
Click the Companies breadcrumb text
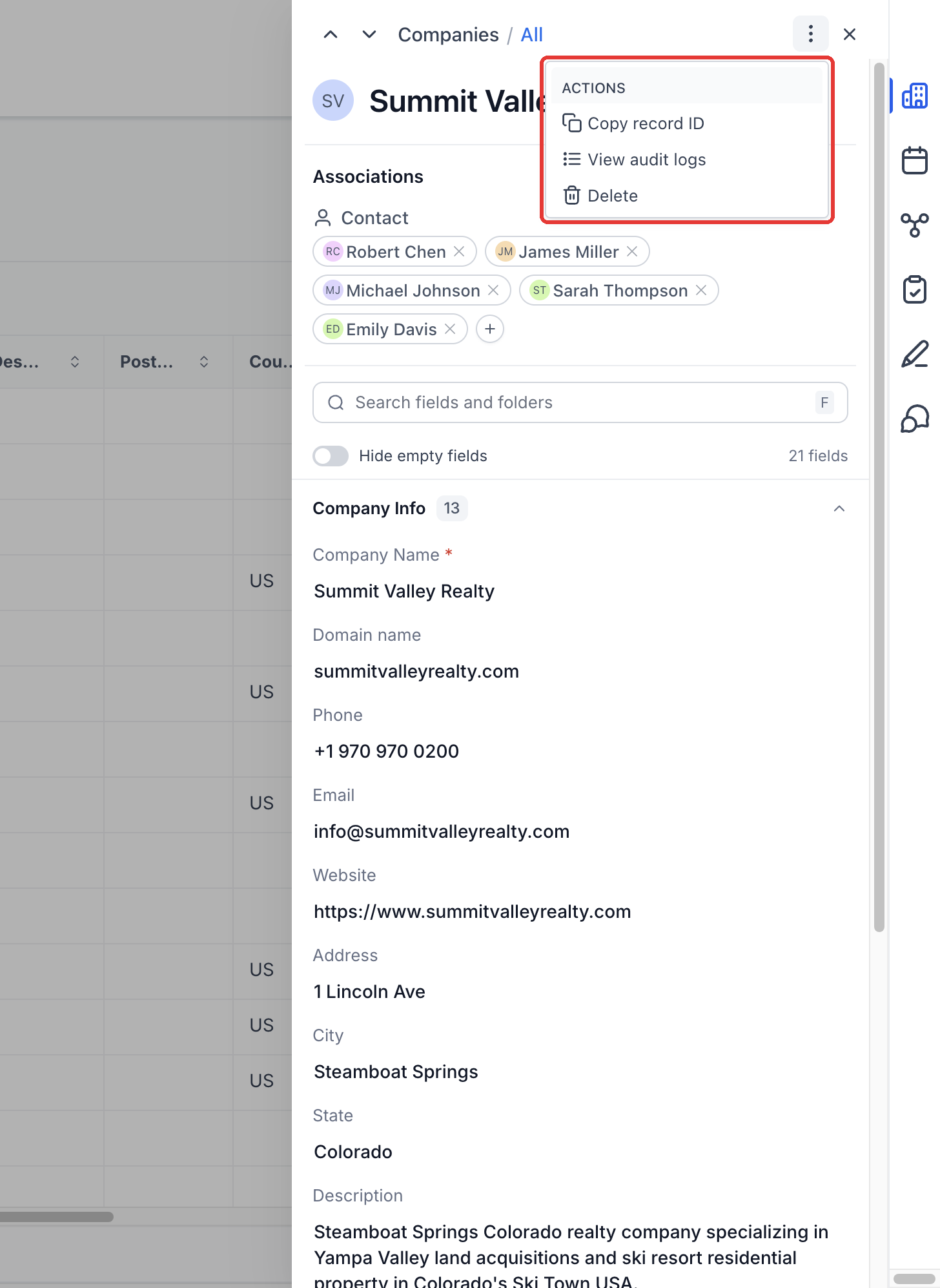pos(448,35)
